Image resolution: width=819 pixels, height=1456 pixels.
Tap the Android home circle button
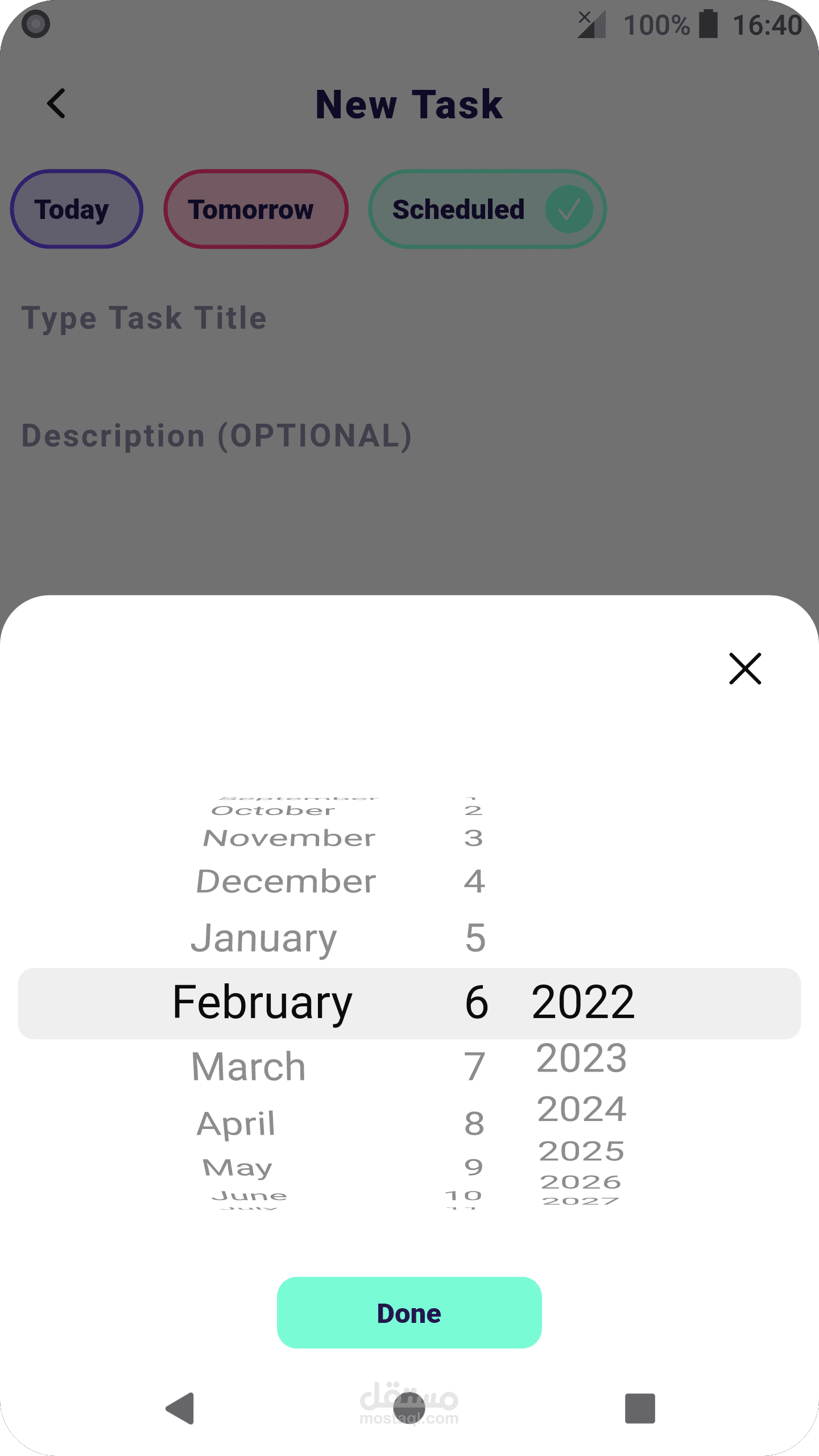(x=409, y=1408)
